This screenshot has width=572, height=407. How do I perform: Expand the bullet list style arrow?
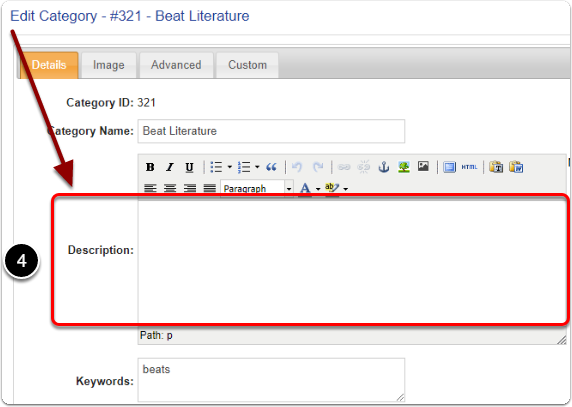coord(230,167)
